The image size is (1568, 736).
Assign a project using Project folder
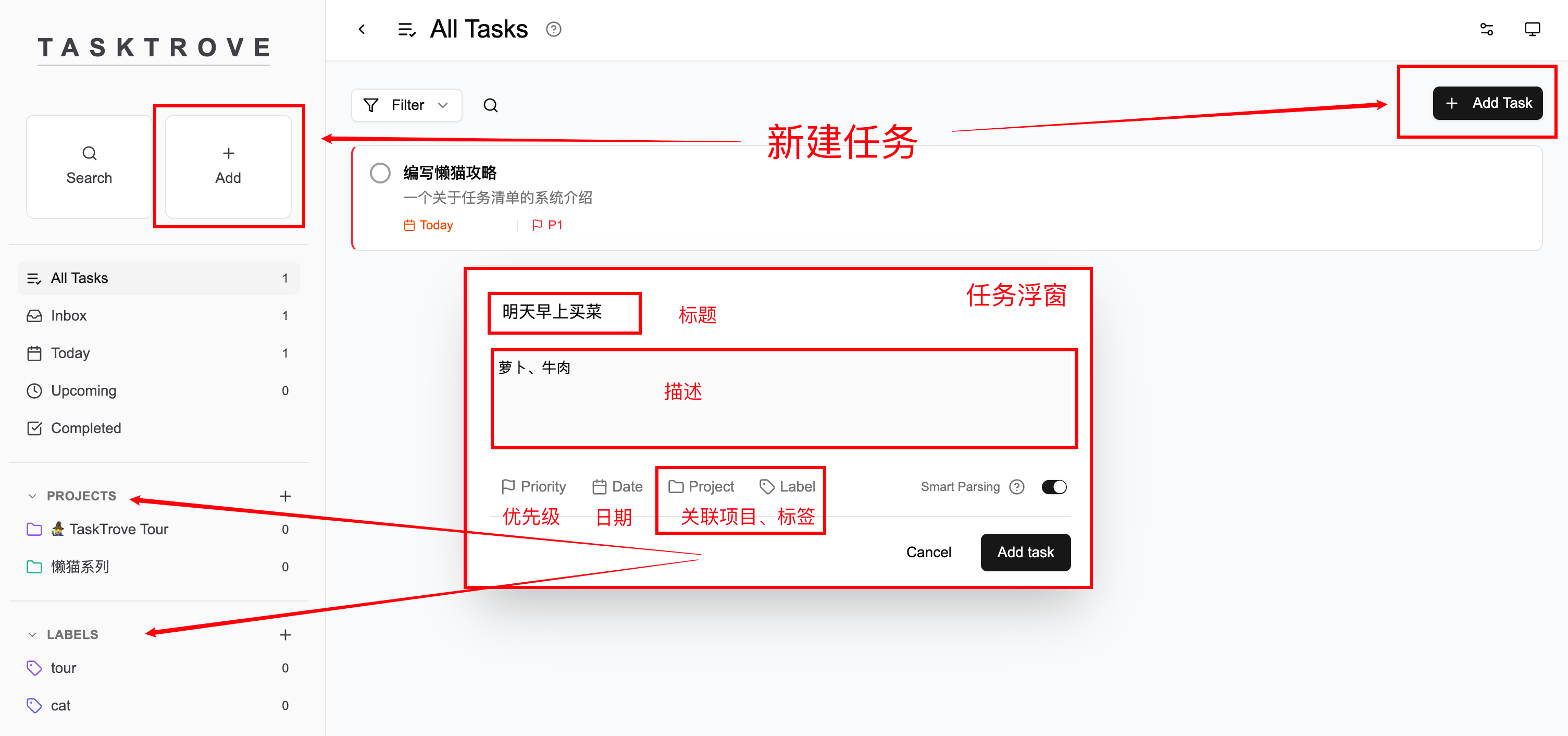pyautogui.click(x=701, y=486)
